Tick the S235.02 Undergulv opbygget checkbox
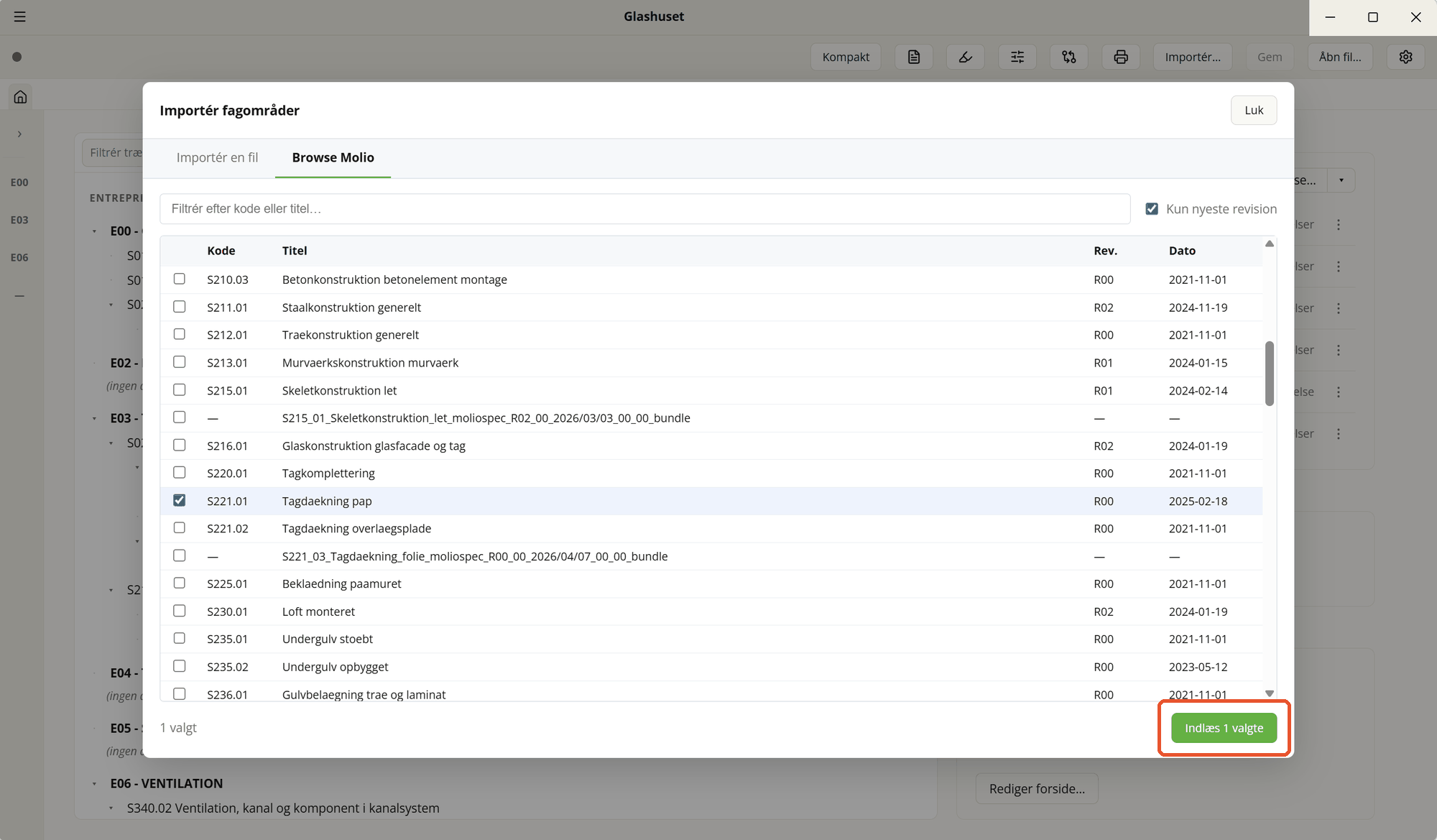The width and height of the screenshot is (1437, 840). pyautogui.click(x=179, y=666)
